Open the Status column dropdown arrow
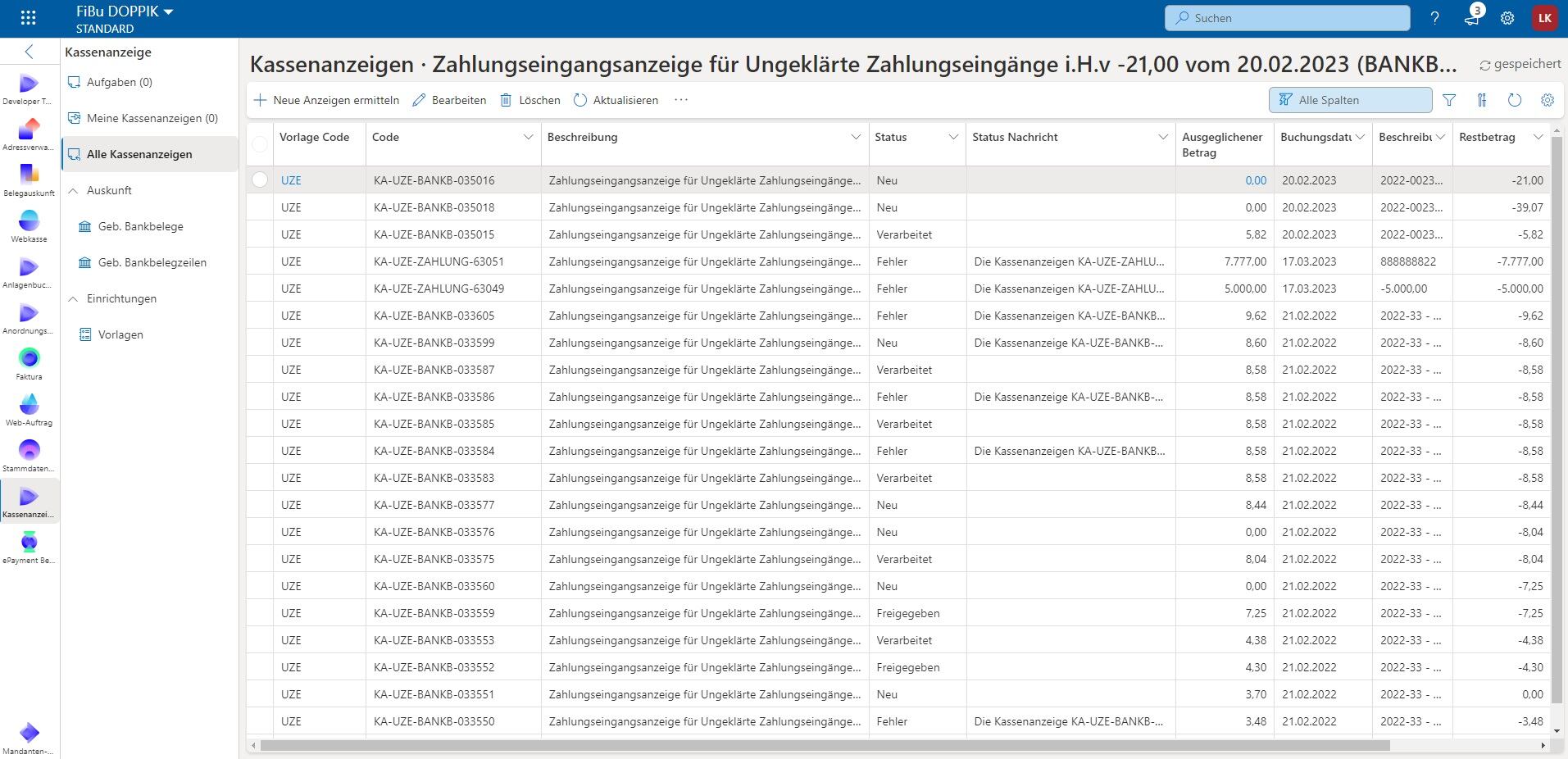 (x=953, y=137)
